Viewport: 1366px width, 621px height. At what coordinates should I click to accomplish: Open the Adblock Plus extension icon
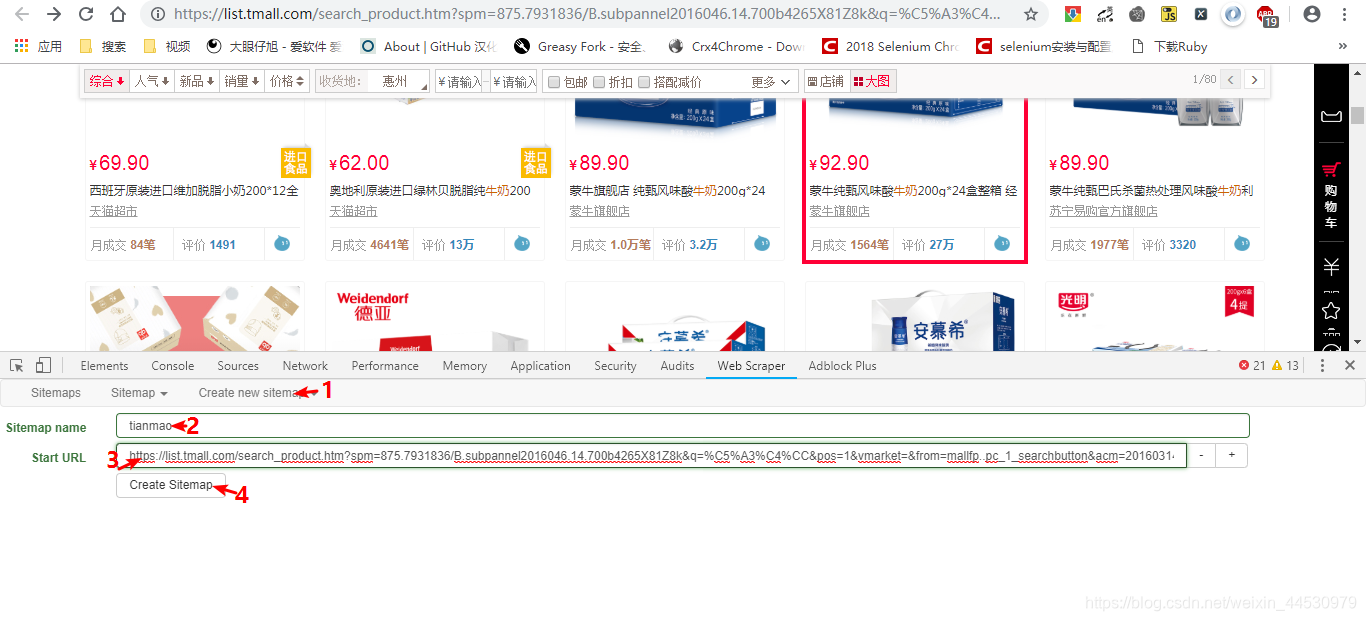(x=1267, y=16)
